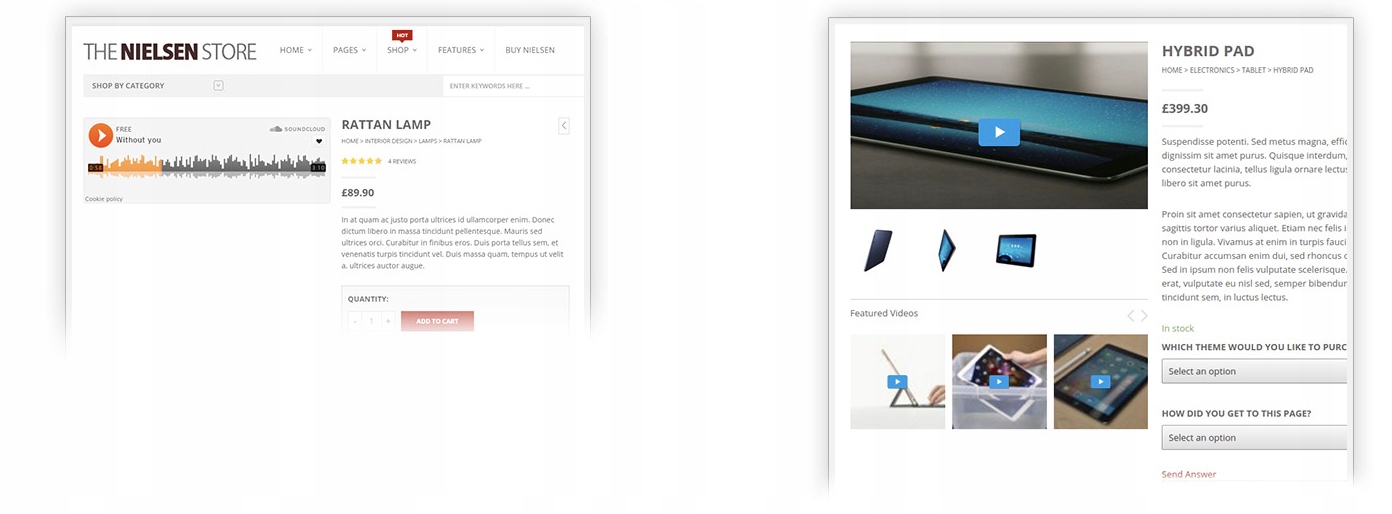Like the track with heart icon
1392x514 pixels.
point(319,141)
